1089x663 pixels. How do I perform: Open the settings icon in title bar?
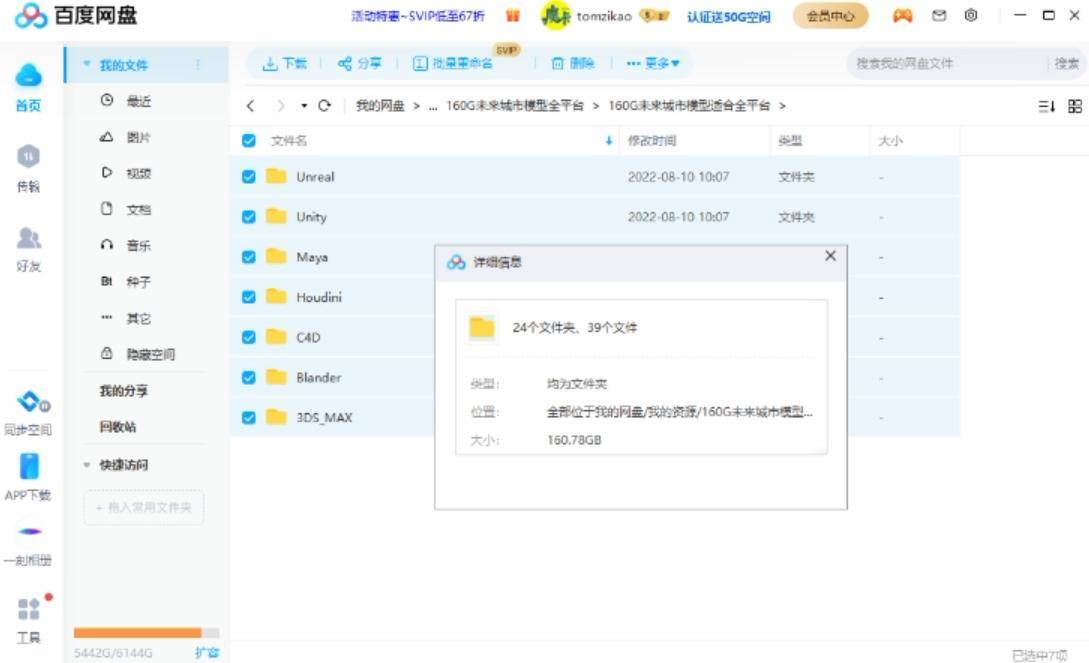[971, 15]
